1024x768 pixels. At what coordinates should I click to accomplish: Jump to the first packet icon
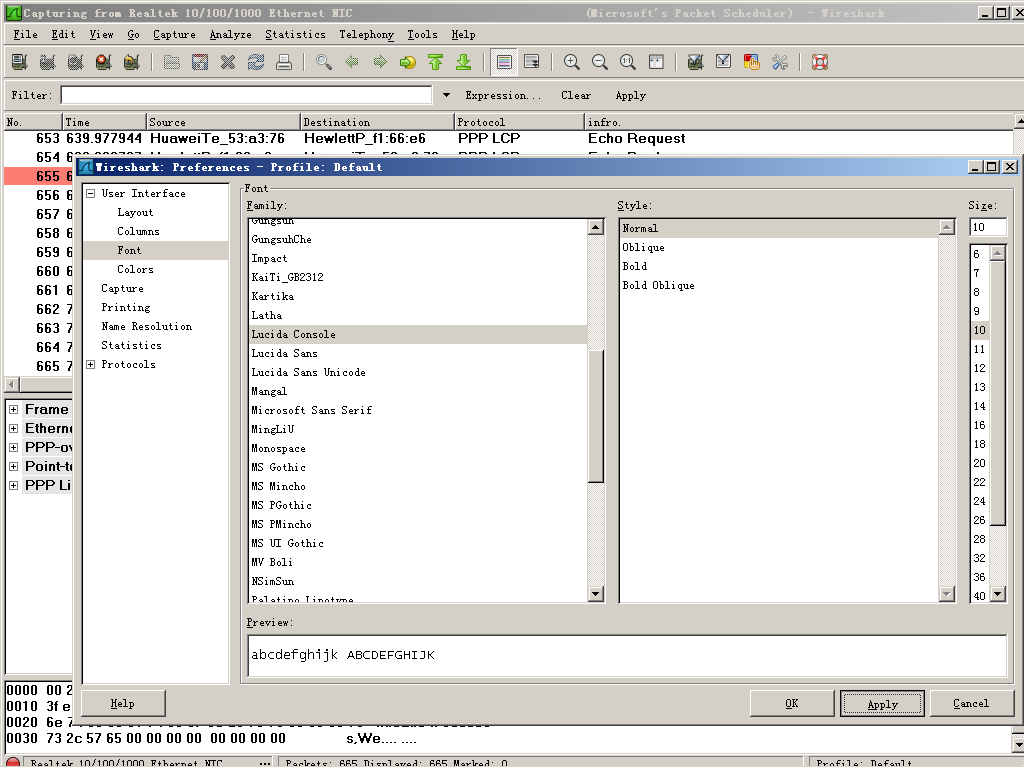[x=436, y=62]
